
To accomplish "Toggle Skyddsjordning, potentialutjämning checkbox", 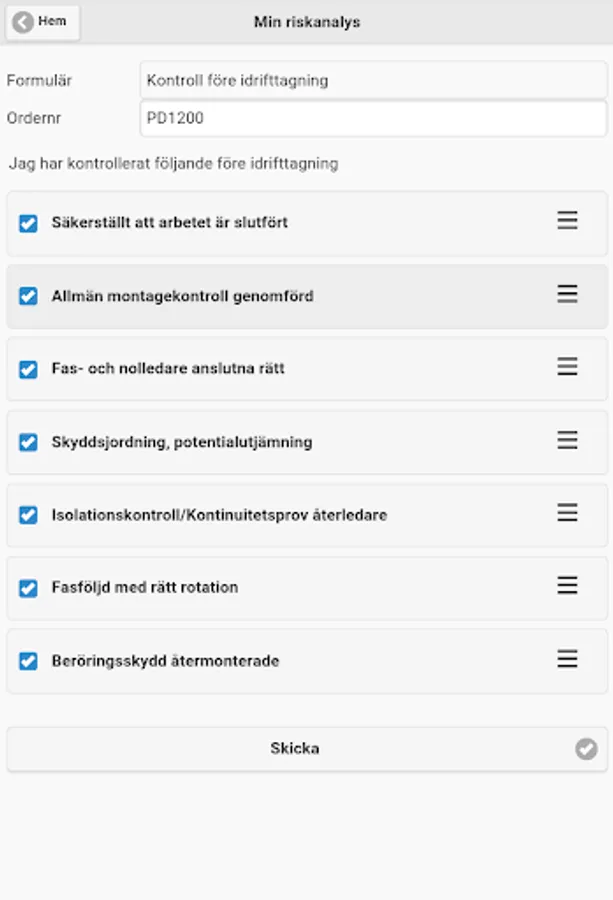I will pyautogui.click(x=28, y=442).
